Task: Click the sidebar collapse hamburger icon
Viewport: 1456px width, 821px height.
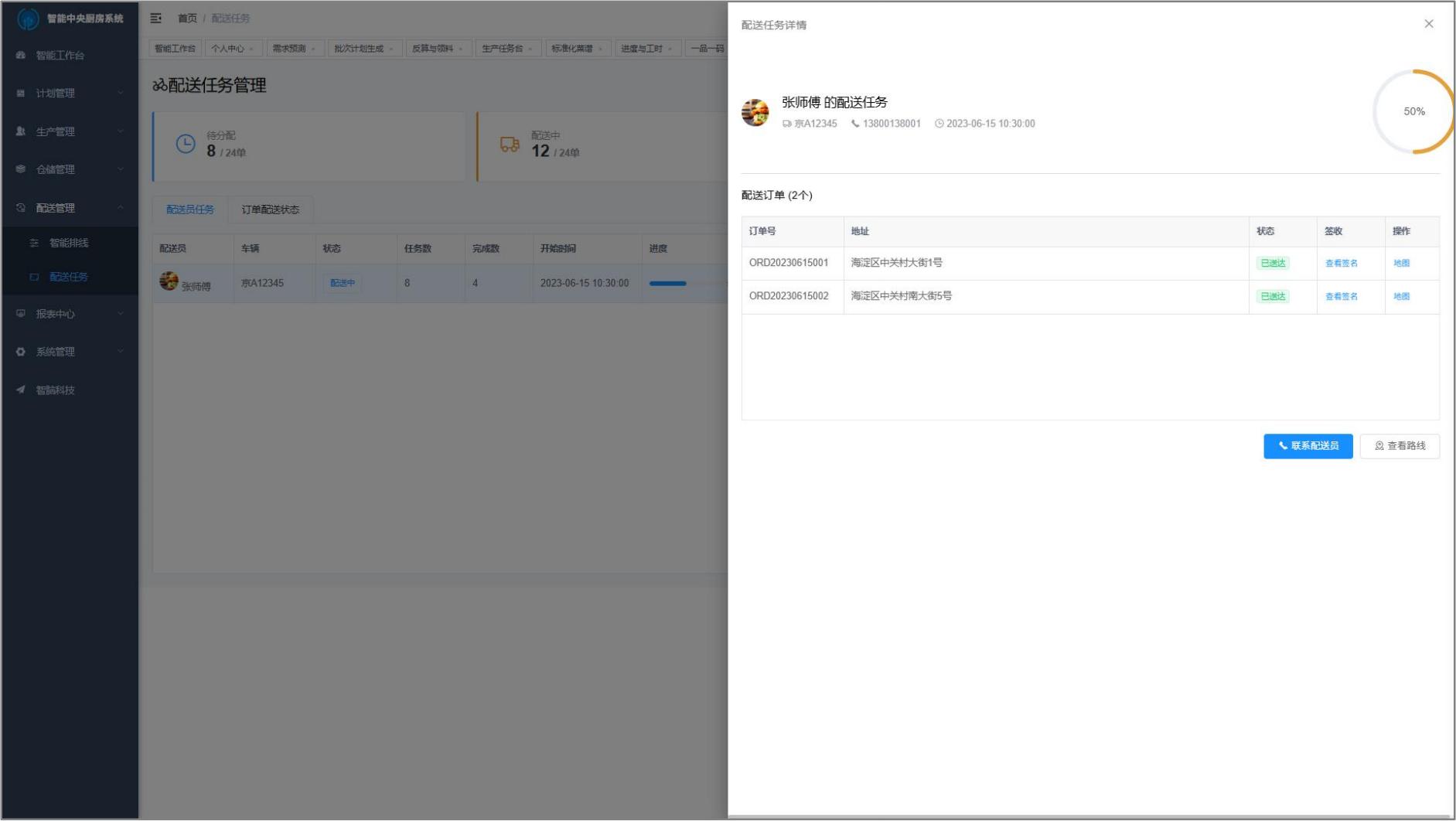Action: tap(155, 18)
